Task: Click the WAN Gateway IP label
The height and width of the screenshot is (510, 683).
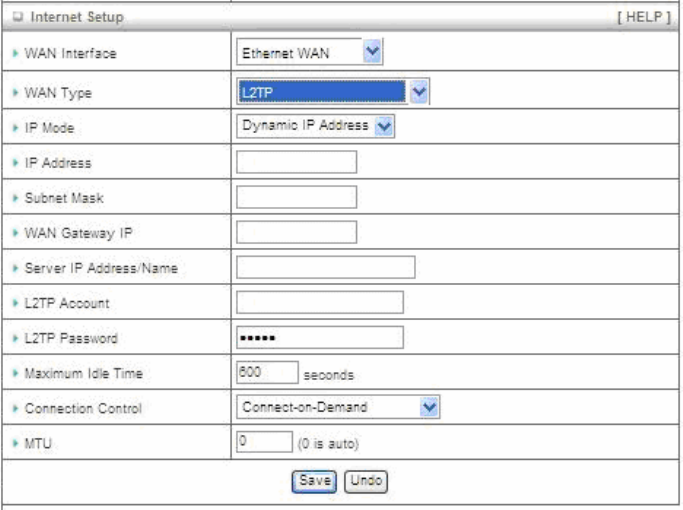Action: pyautogui.click(x=78, y=233)
